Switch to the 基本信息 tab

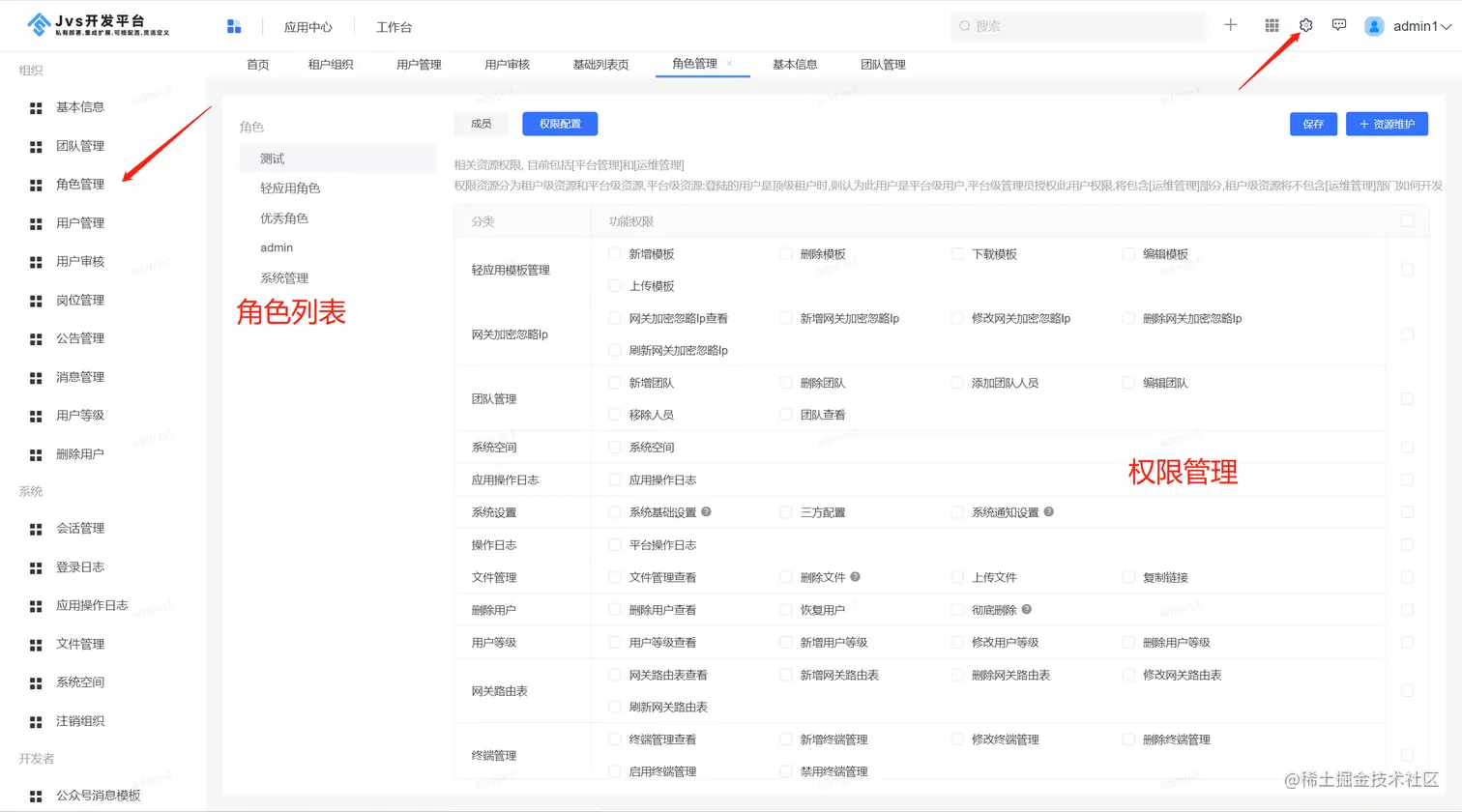795,65
